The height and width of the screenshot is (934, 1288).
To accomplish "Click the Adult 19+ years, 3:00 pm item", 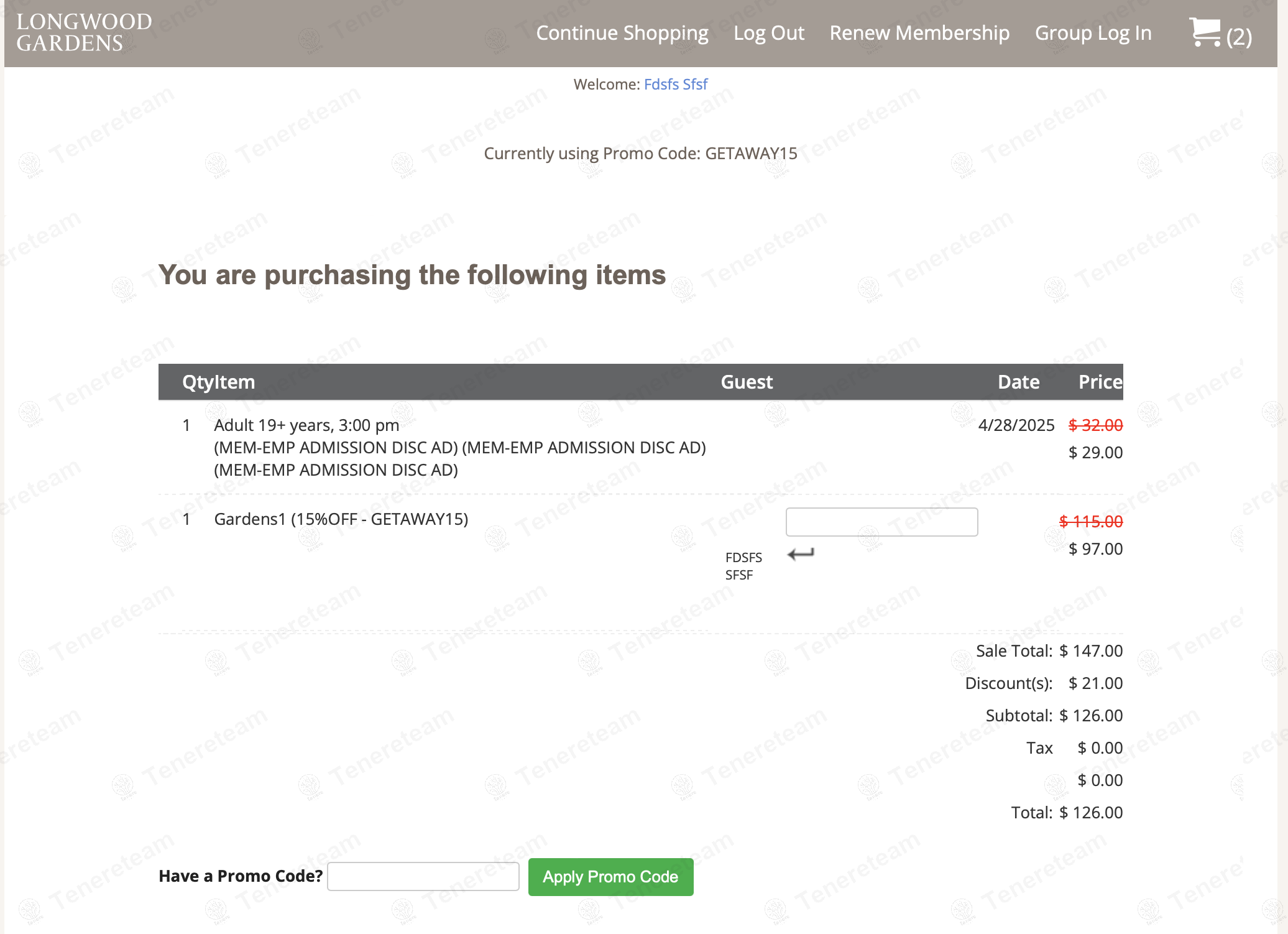I will click(306, 425).
